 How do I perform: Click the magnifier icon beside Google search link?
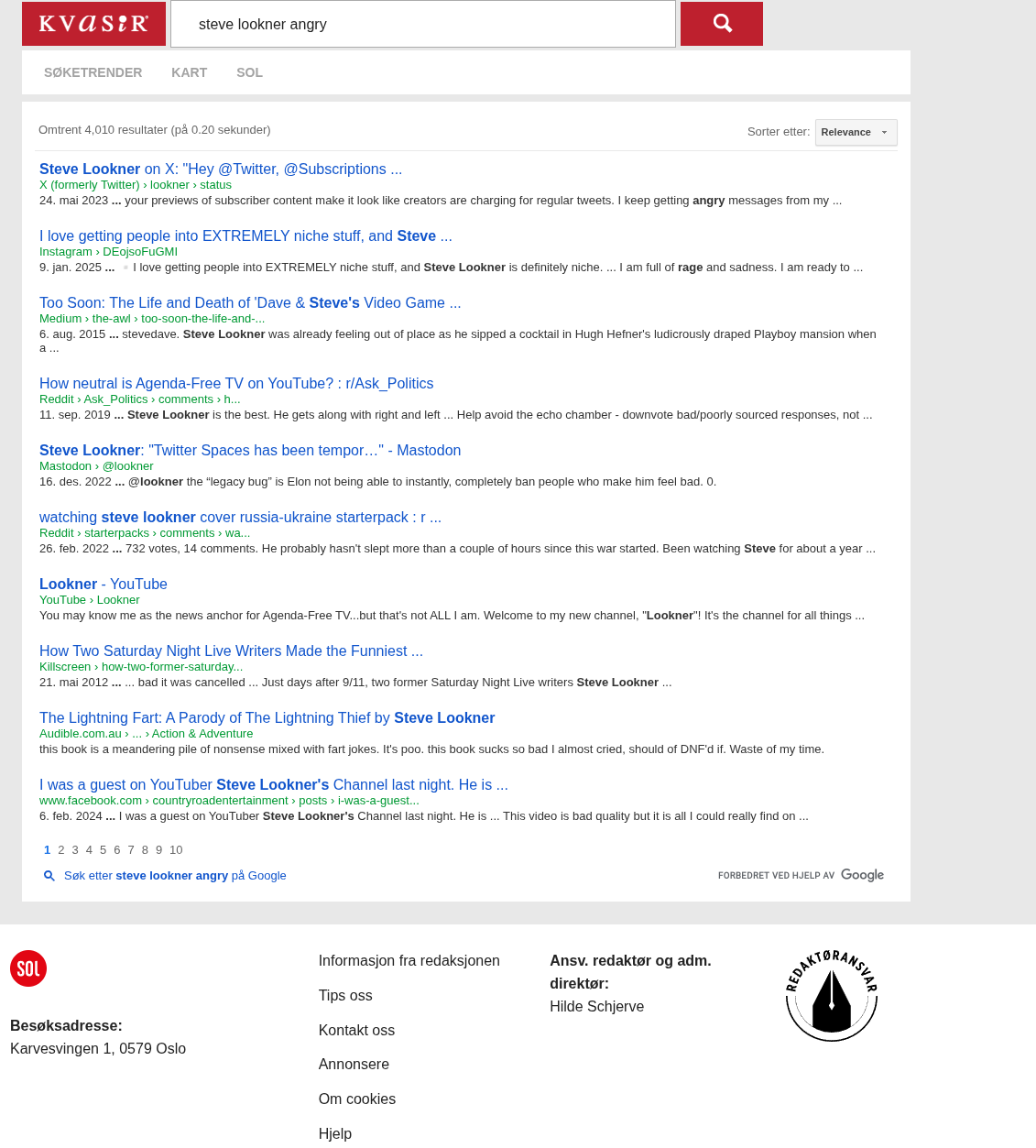[49, 876]
